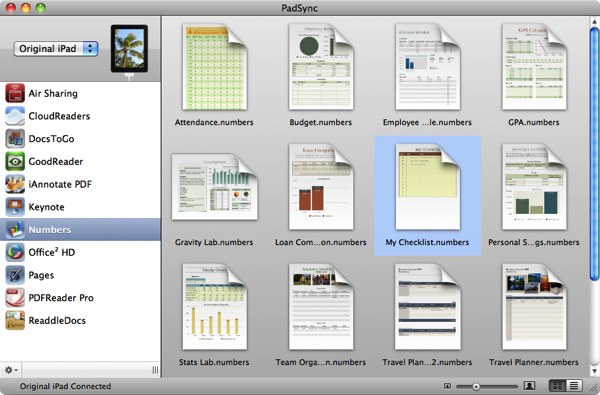
Task: Click the 'Pages' sidebar label
Action: pyautogui.click(x=41, y=275)
